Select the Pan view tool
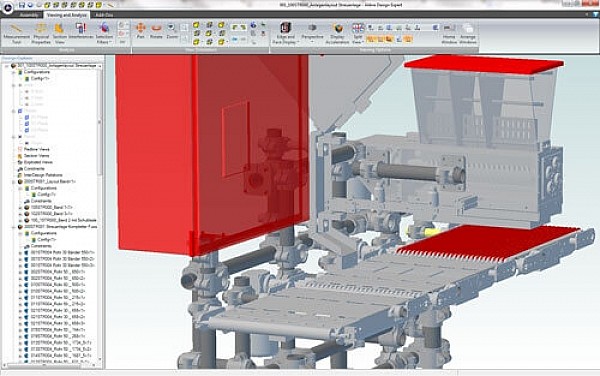 (140, 31)
